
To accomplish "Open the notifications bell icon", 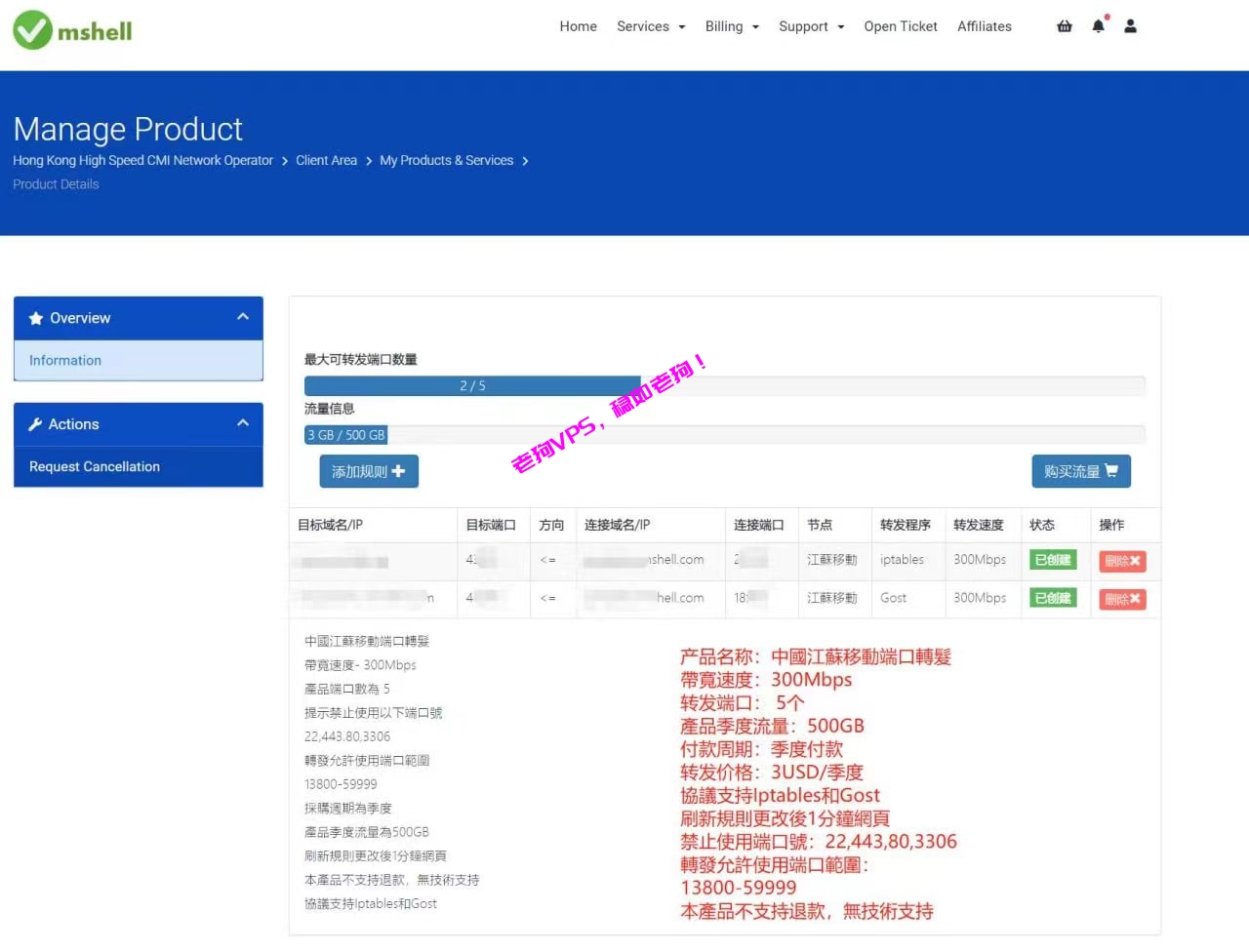I will 1099,26.
